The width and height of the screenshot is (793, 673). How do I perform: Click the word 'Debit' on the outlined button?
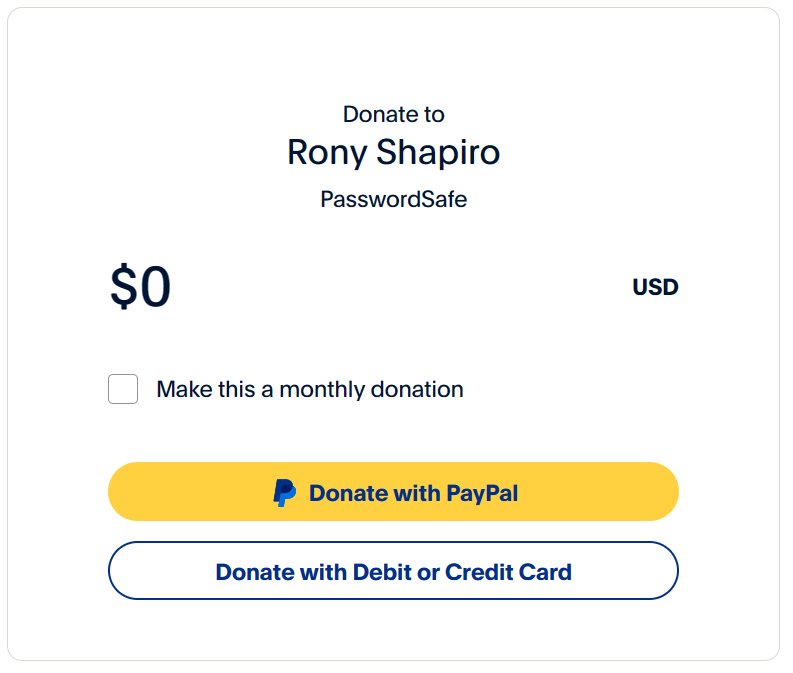[382, 572]
